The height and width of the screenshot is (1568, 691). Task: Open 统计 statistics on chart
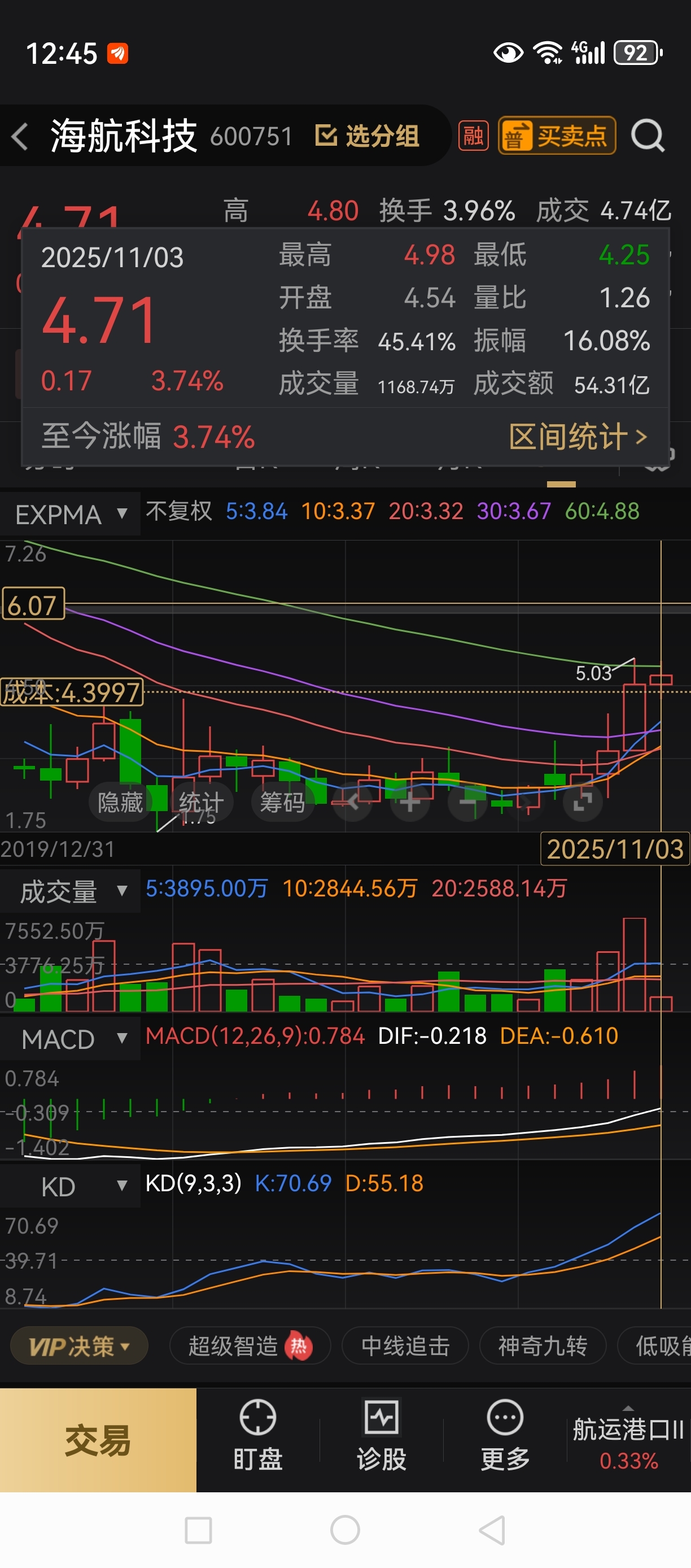[202, 802]
